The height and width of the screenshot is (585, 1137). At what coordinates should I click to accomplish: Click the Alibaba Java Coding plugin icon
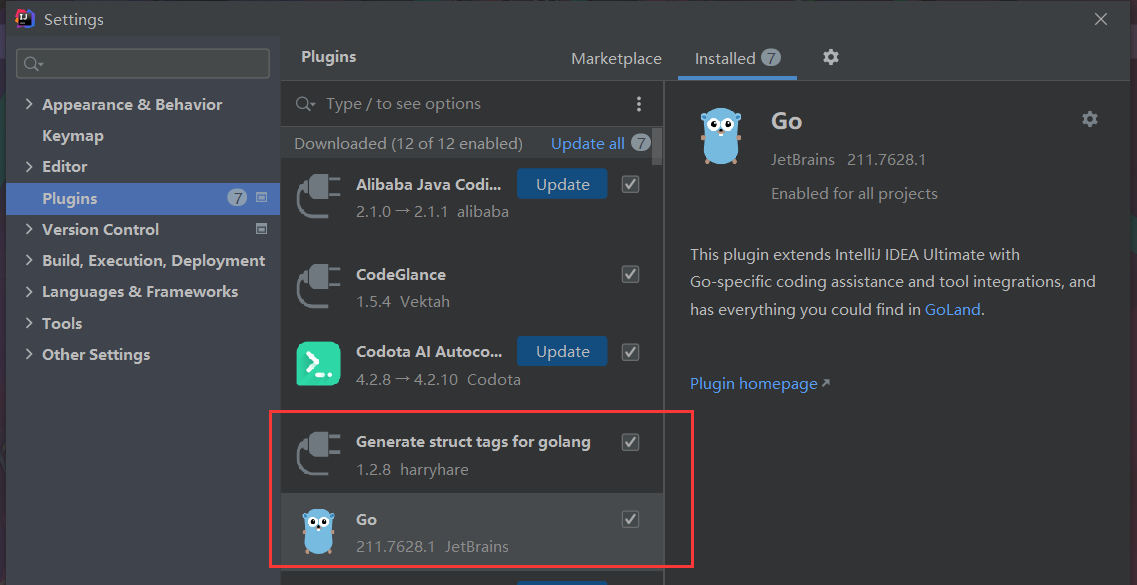pyautogui.click(x=319, y=196)
